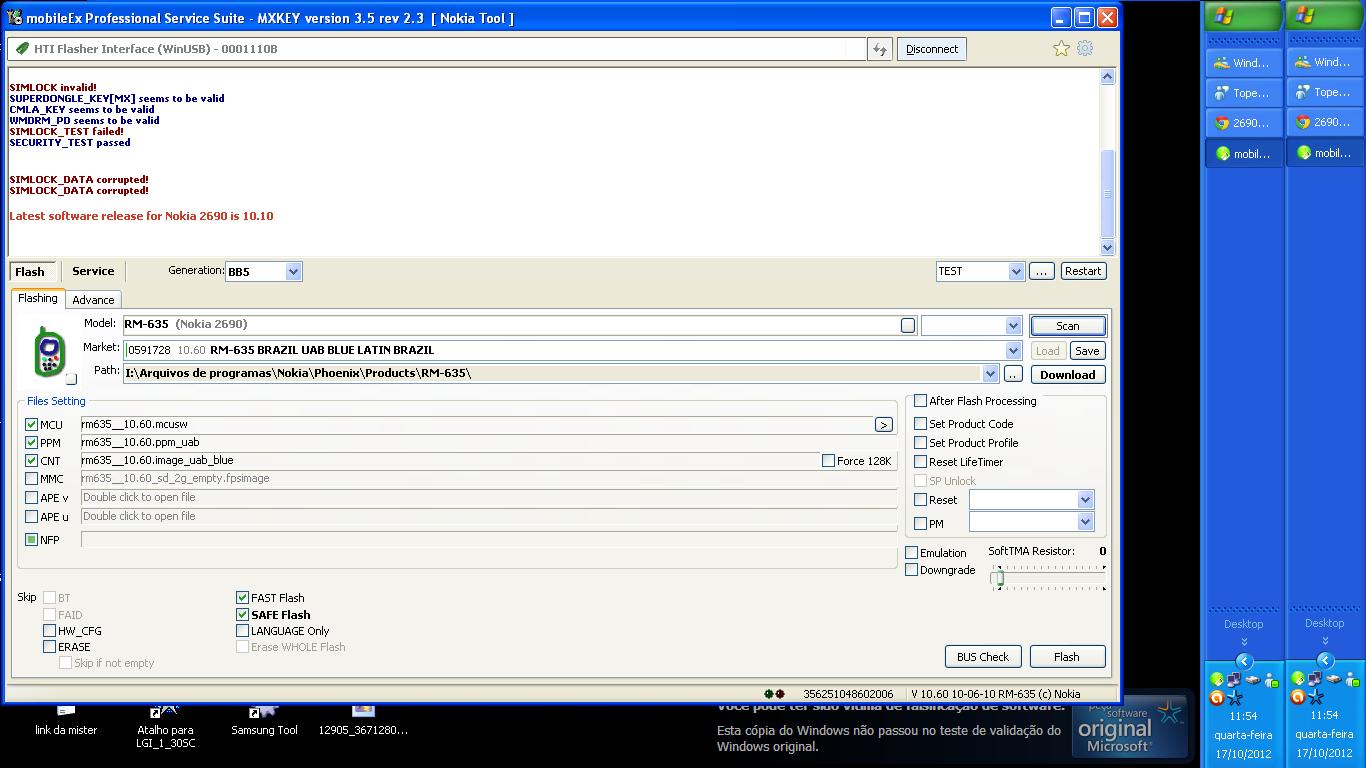Enable the Downgrade checkbox
The height and width of the screenshot is (768, 1366).
pos(911,570)
